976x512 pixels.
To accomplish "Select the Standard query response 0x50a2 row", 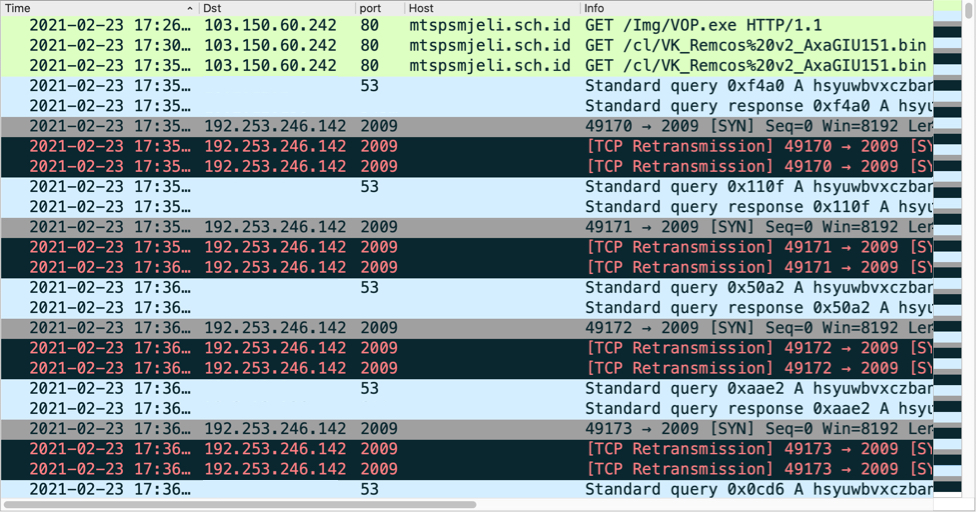I will [467, 307].
